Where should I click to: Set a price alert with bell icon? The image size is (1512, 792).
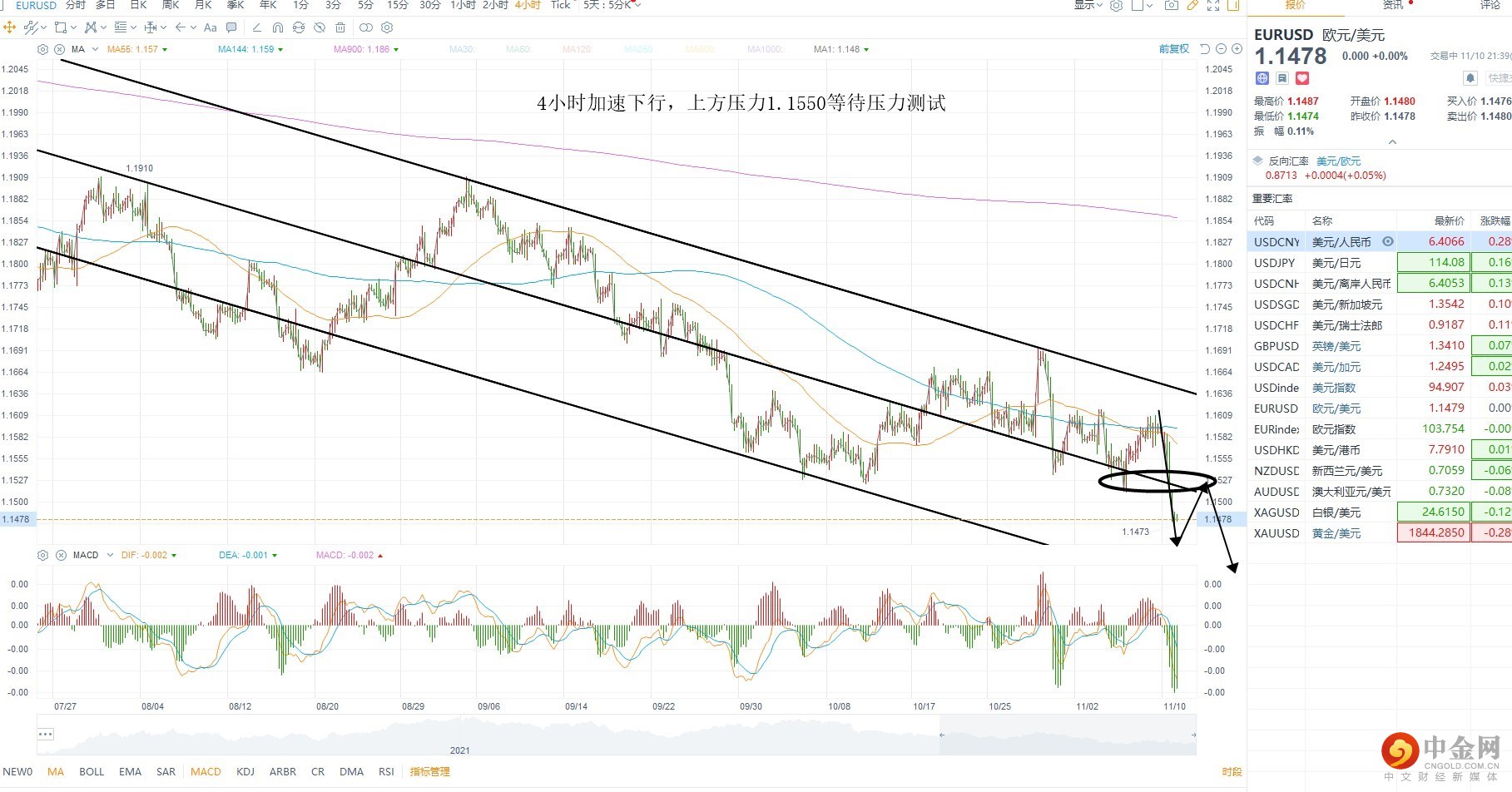point(1470,78)
